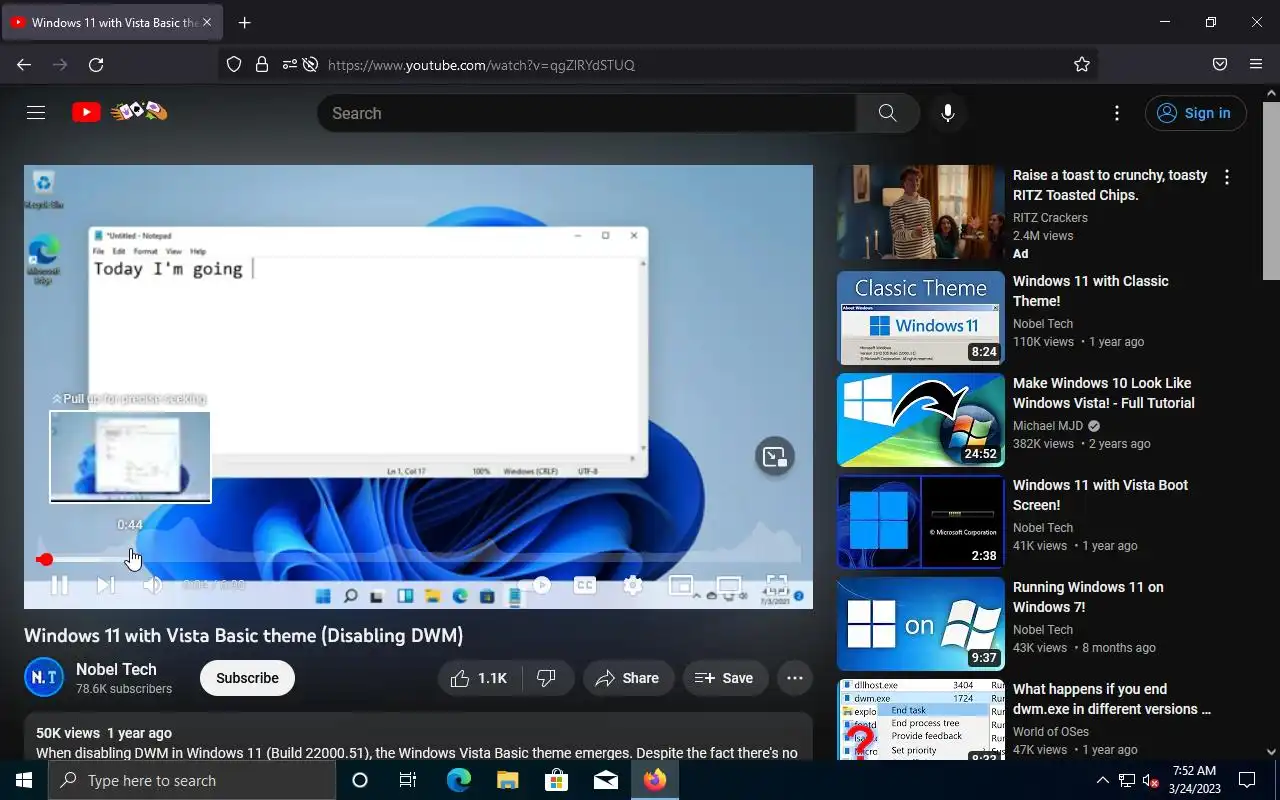Subscribe to Nobel Tech

[247, 678]
